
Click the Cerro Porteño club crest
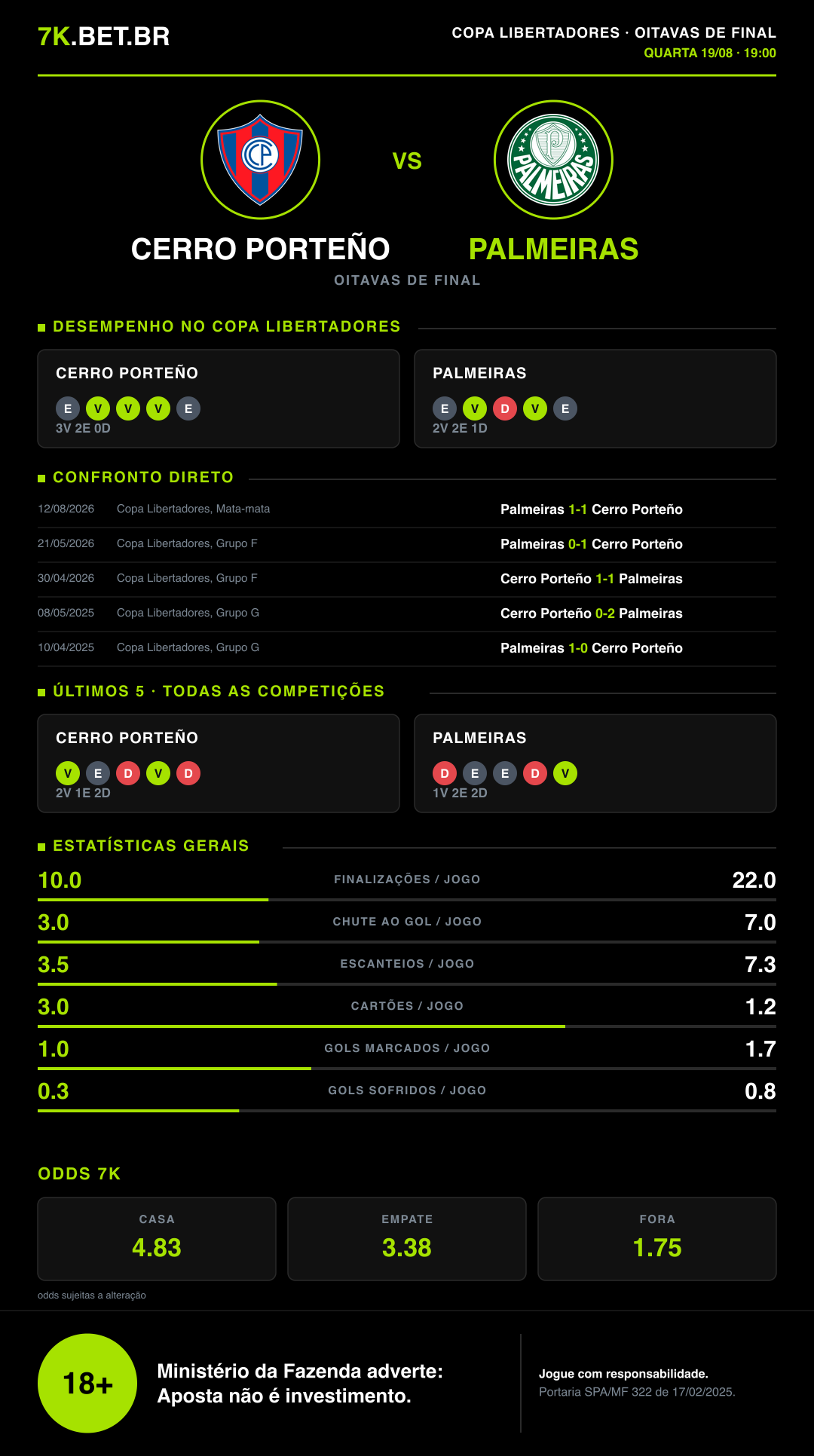point(260,160)
